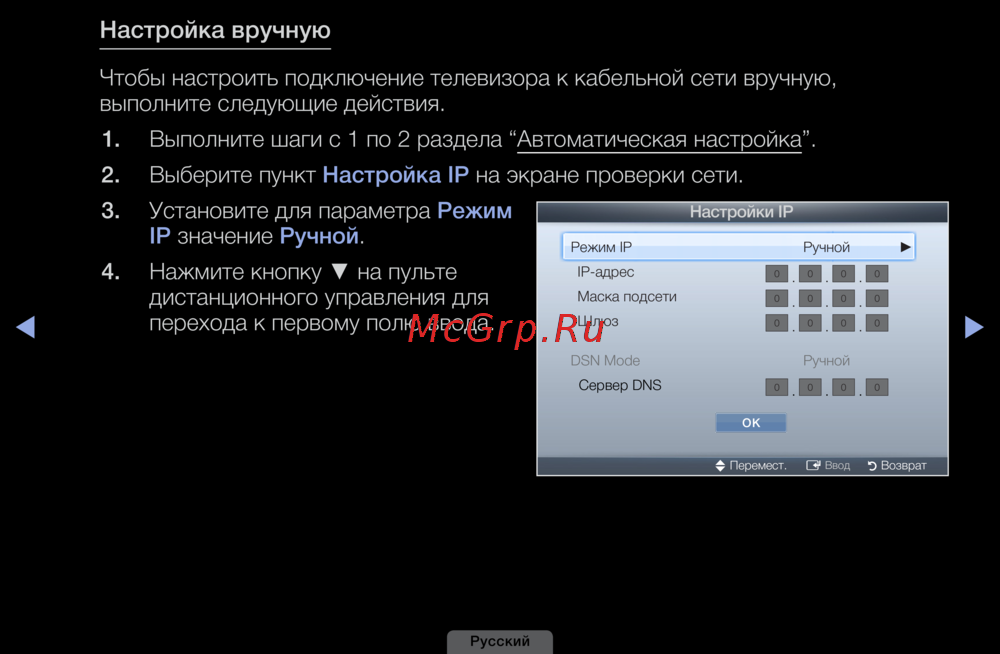Viewport: 1000px width, 654px height.
Task: Click the first octet of Маска подсети
Action: 777,298
